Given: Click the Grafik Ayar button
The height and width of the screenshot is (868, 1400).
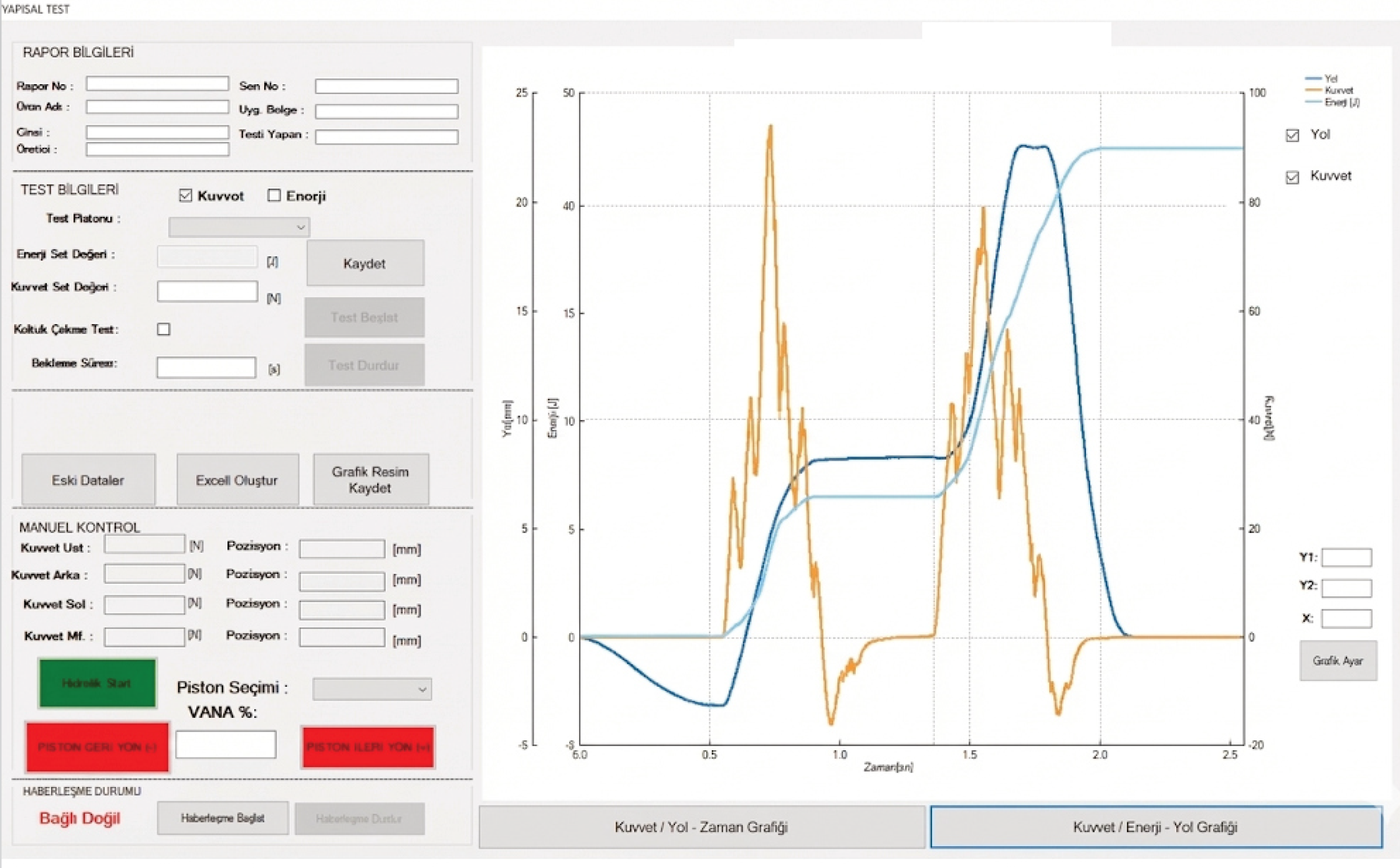Looking at the screenshot, I should 1338,661.
